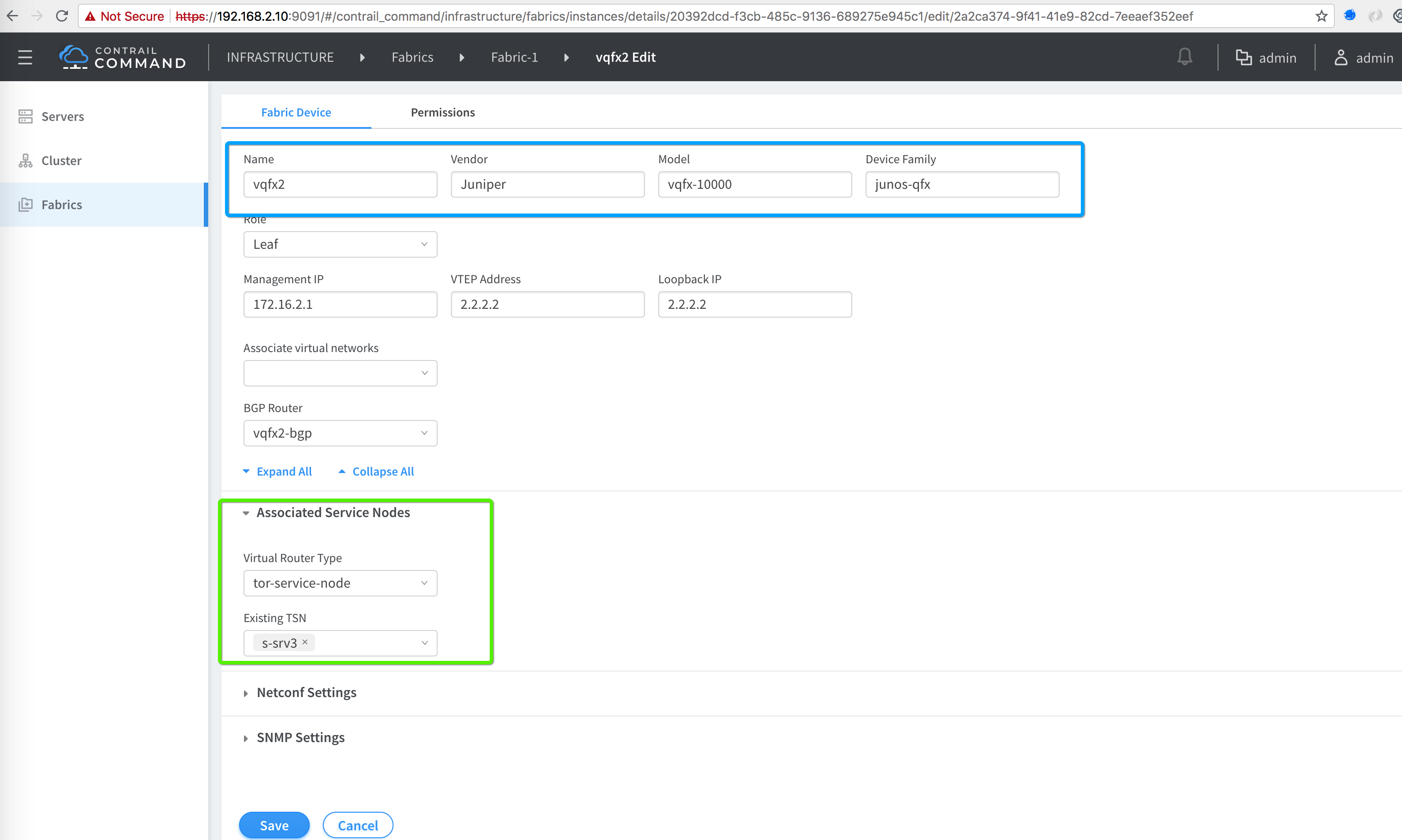
Task: Click the Vendor field containing Juniper
Action: pos(547,184)
